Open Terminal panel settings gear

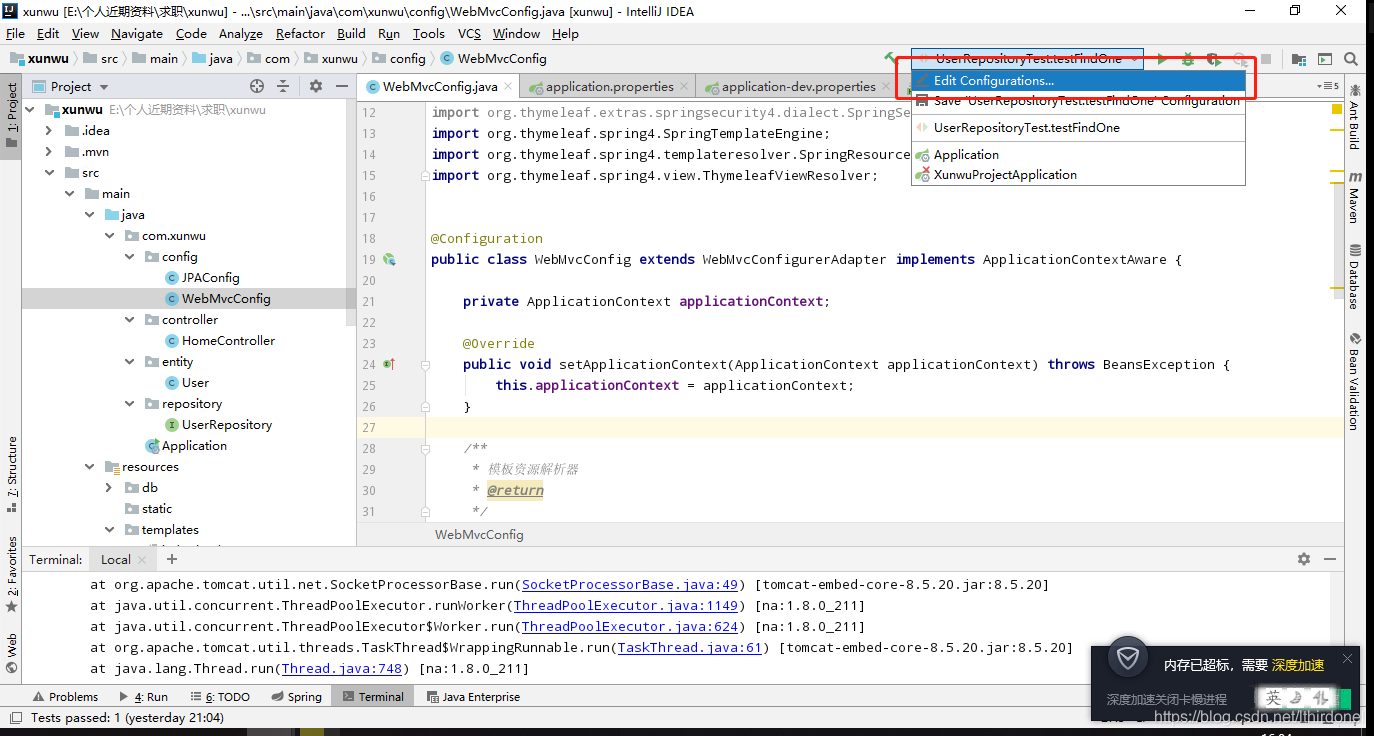(1303, 559)
